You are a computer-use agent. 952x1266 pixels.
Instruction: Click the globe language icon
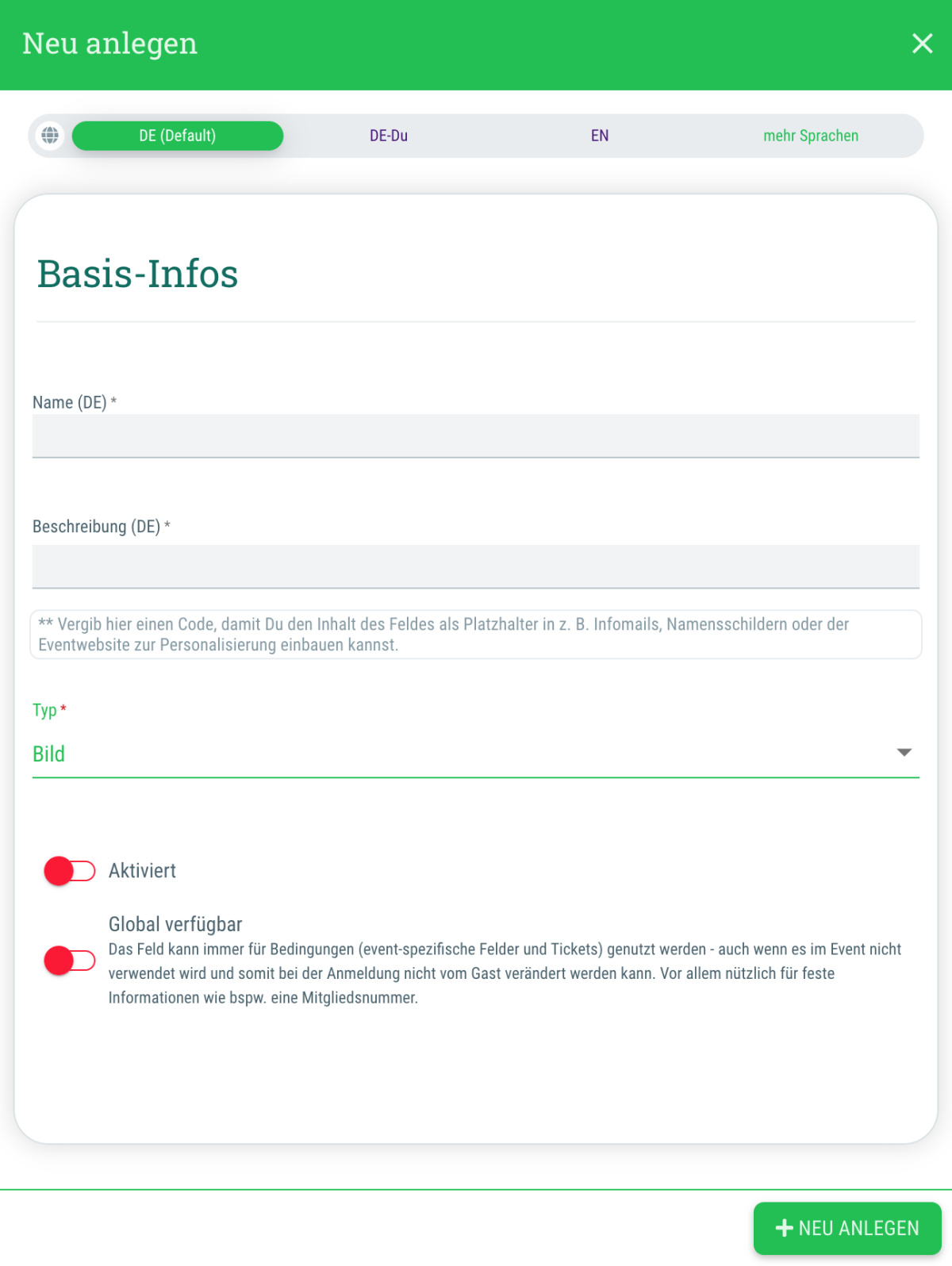[x=50, y=136]
